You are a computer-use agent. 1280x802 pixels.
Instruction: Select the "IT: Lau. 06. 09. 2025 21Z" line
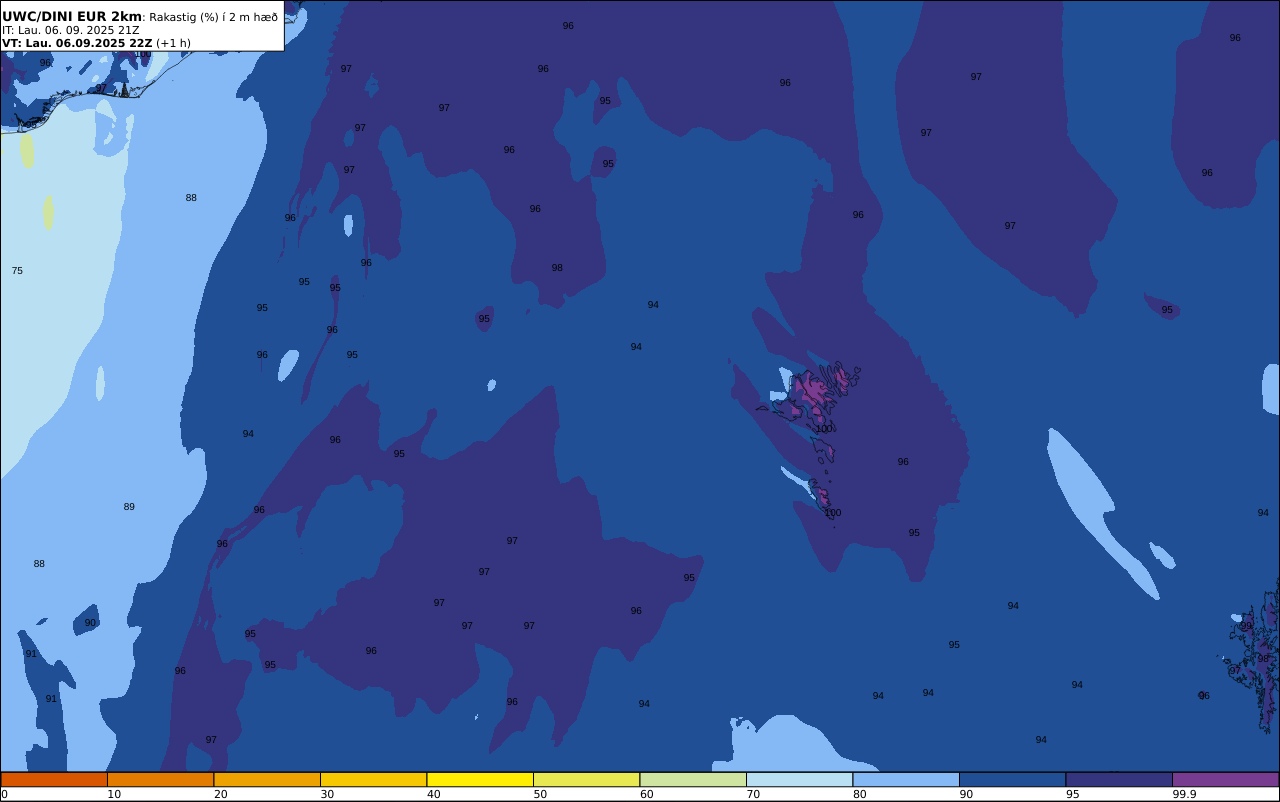click(70, 30)
